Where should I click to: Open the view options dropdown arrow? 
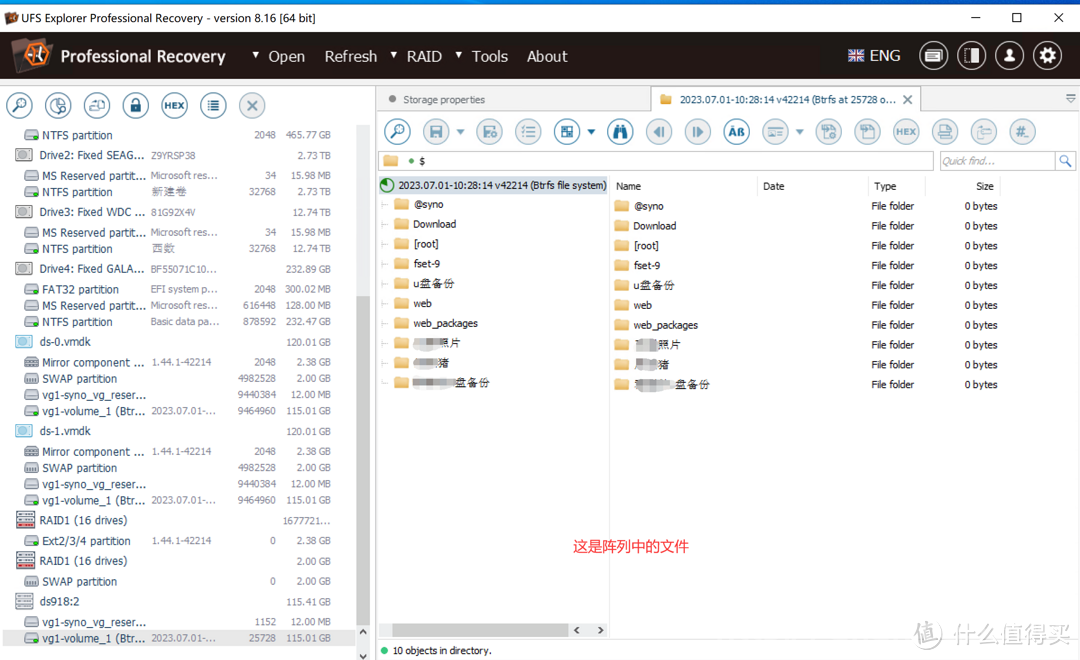pos(800,132)
